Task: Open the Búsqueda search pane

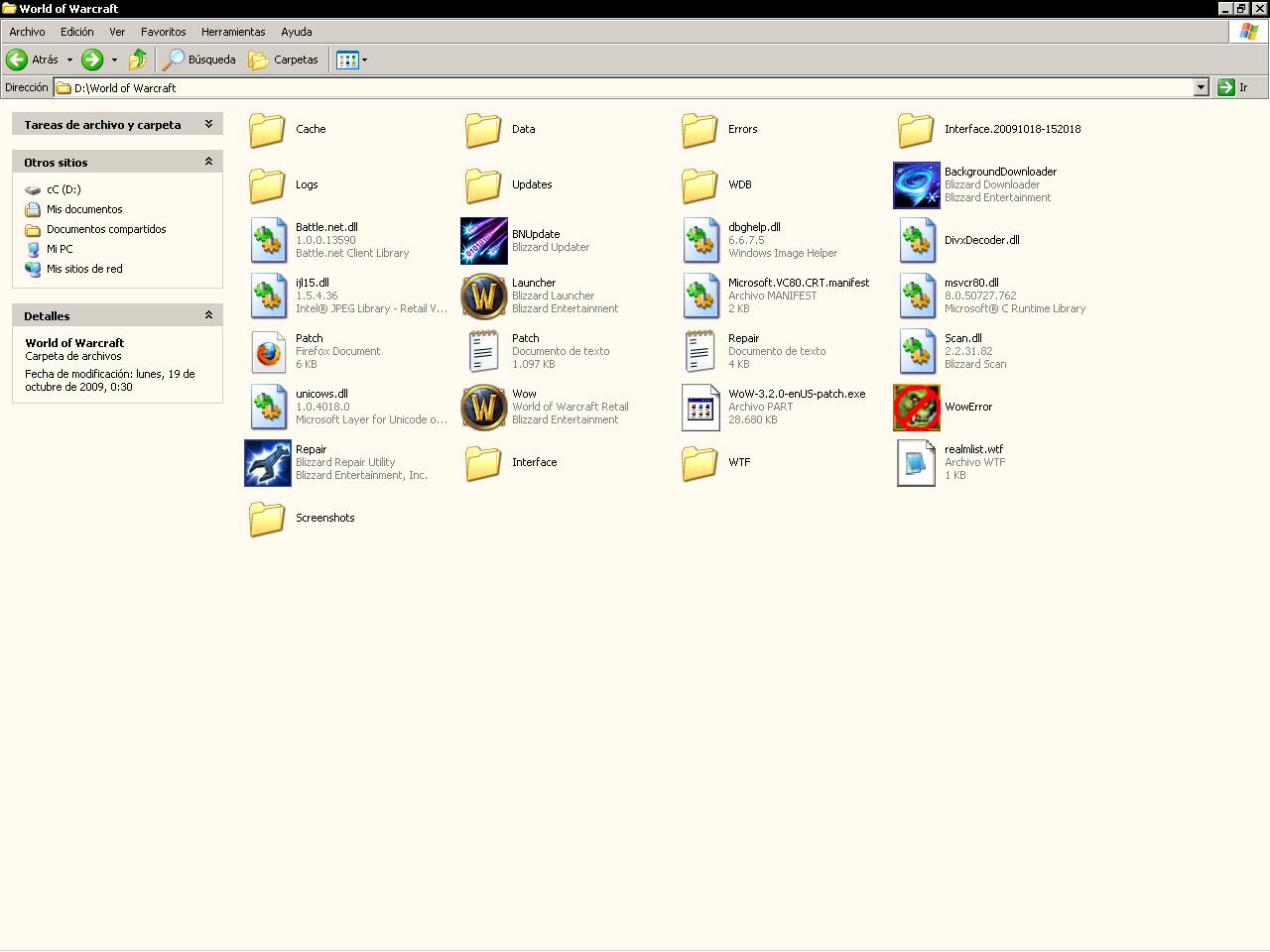Action: click(199, 59)
